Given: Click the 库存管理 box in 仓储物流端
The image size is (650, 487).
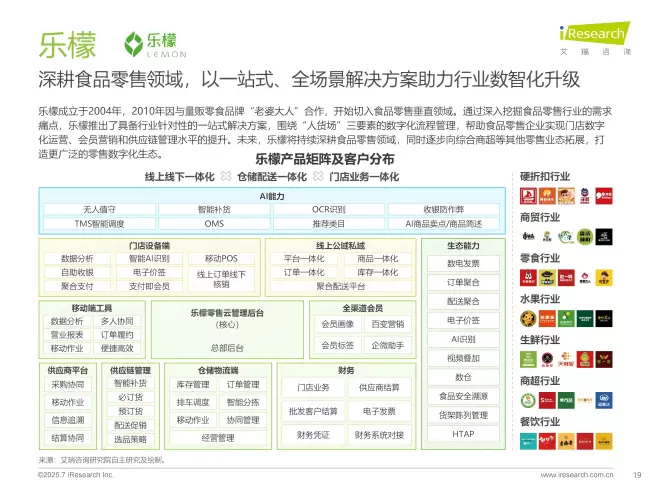Looking at the screenshot, I should (193, 385).
